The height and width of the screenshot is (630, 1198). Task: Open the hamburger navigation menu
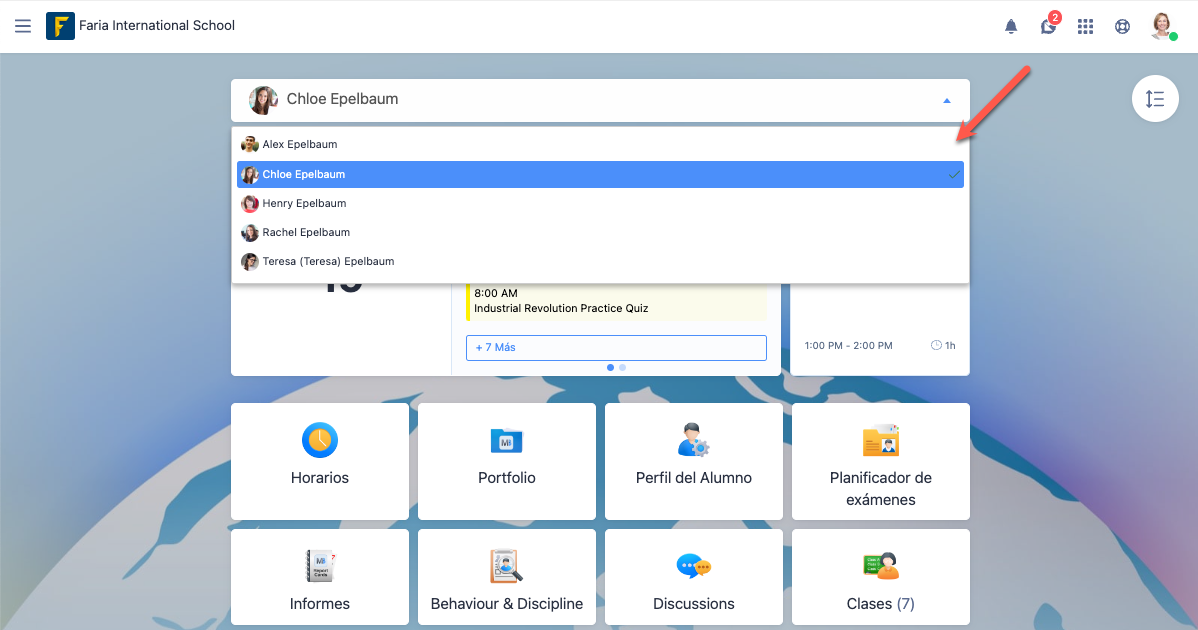pos(23,26)
